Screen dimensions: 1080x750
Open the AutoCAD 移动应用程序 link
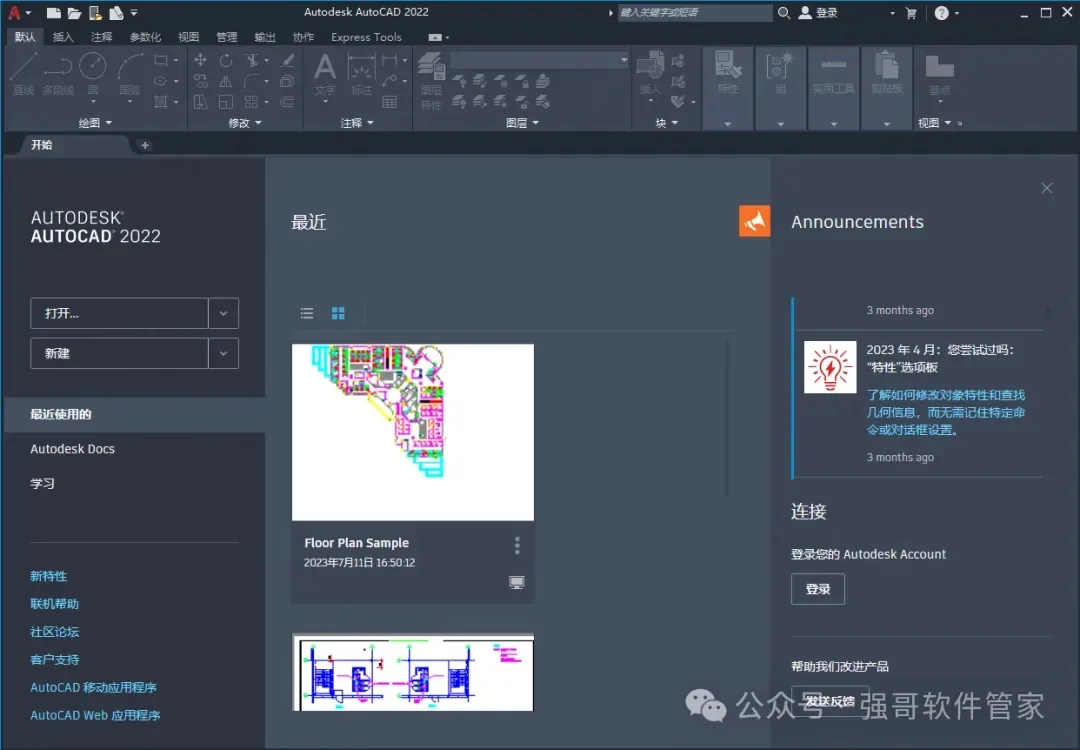pyautogui.click(x=94, y=687)
